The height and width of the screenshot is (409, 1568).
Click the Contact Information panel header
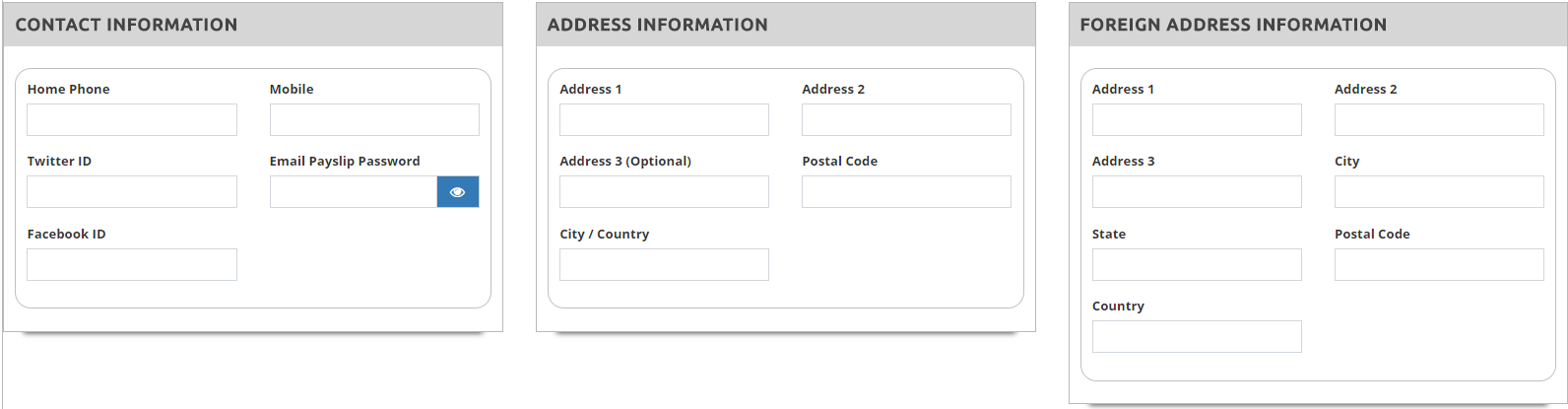click(253, 25)
